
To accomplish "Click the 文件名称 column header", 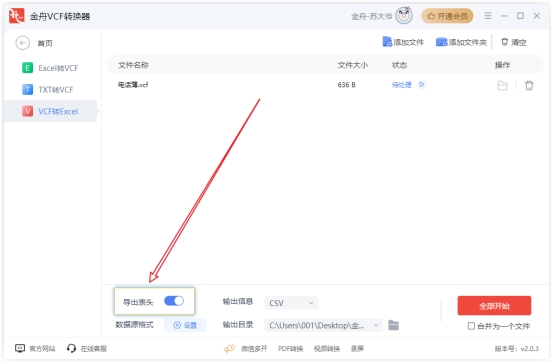I will coord(133,65).
